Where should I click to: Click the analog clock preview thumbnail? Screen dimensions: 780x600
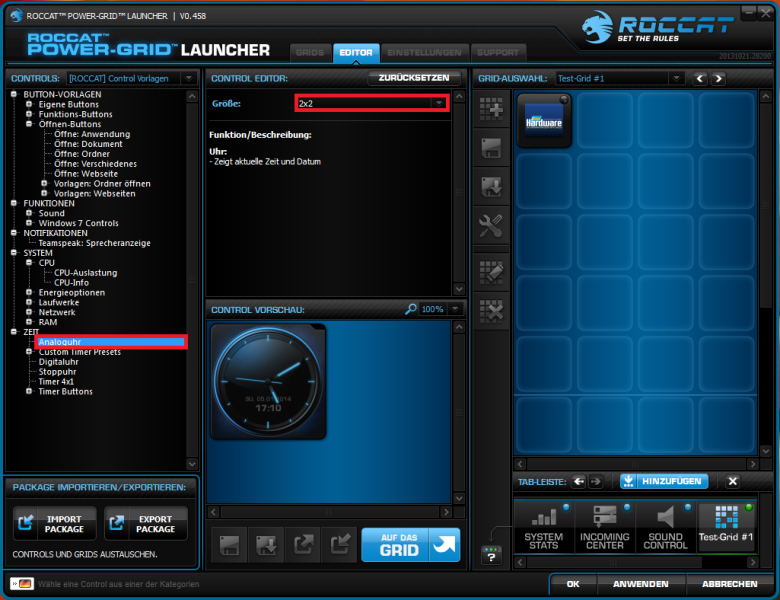268,382
